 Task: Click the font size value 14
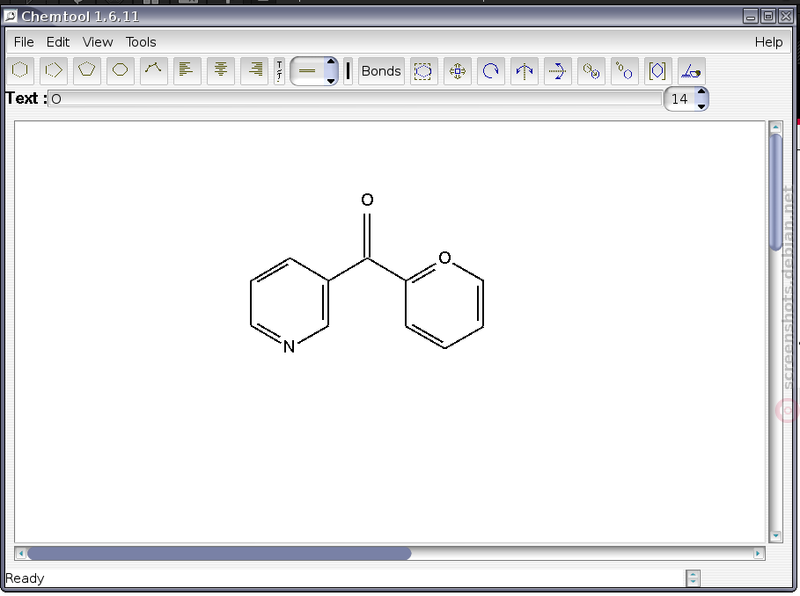click(680, 99)
